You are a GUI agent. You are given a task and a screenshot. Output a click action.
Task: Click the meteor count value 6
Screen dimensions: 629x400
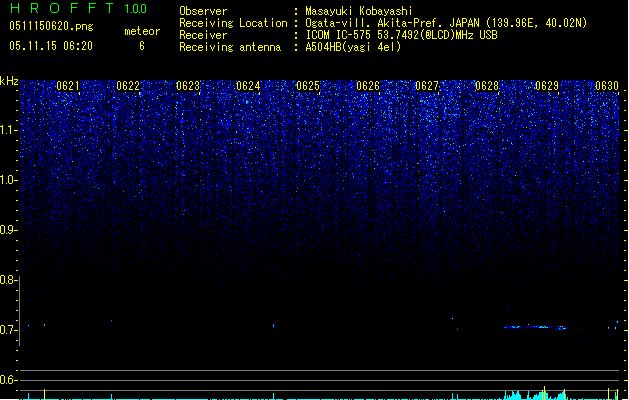[142, 46]
